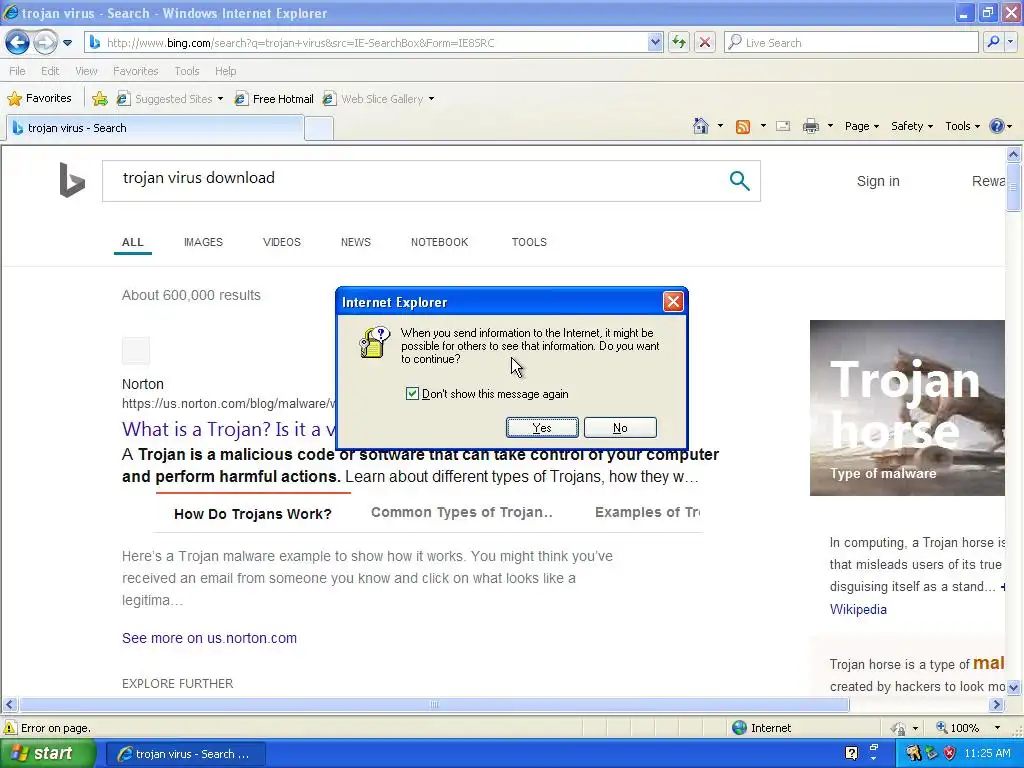Expand the Print dropdown arrow

coord(830,126)
